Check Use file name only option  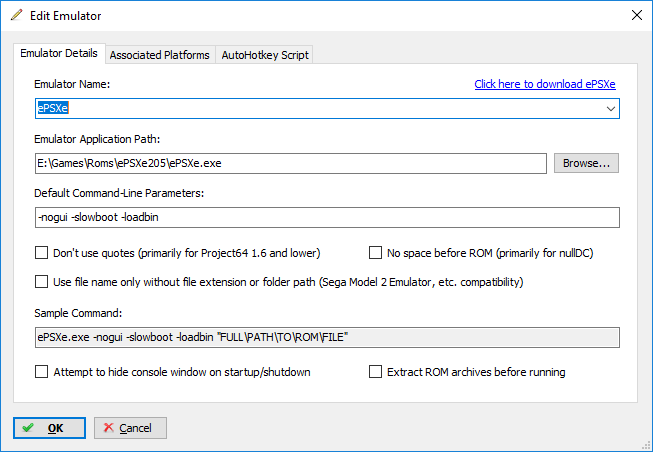41,282
